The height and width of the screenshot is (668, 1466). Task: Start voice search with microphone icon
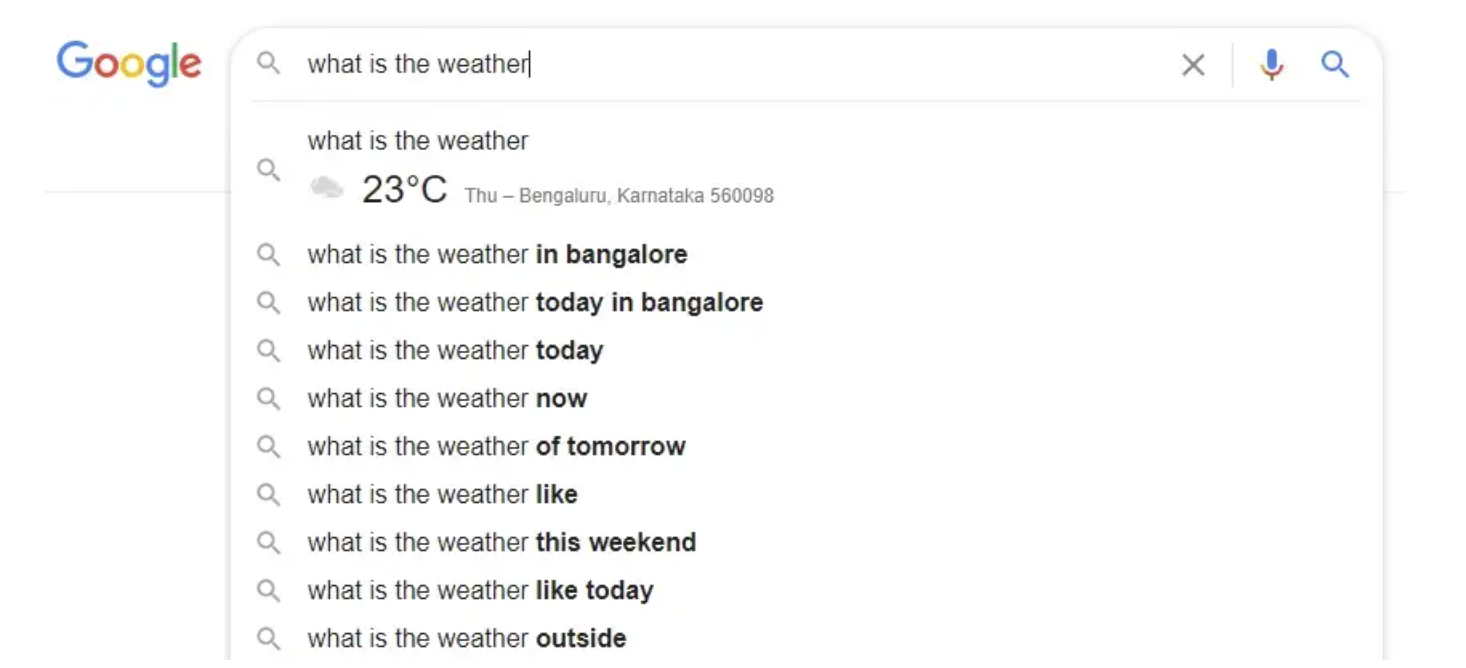(1271, 65)
